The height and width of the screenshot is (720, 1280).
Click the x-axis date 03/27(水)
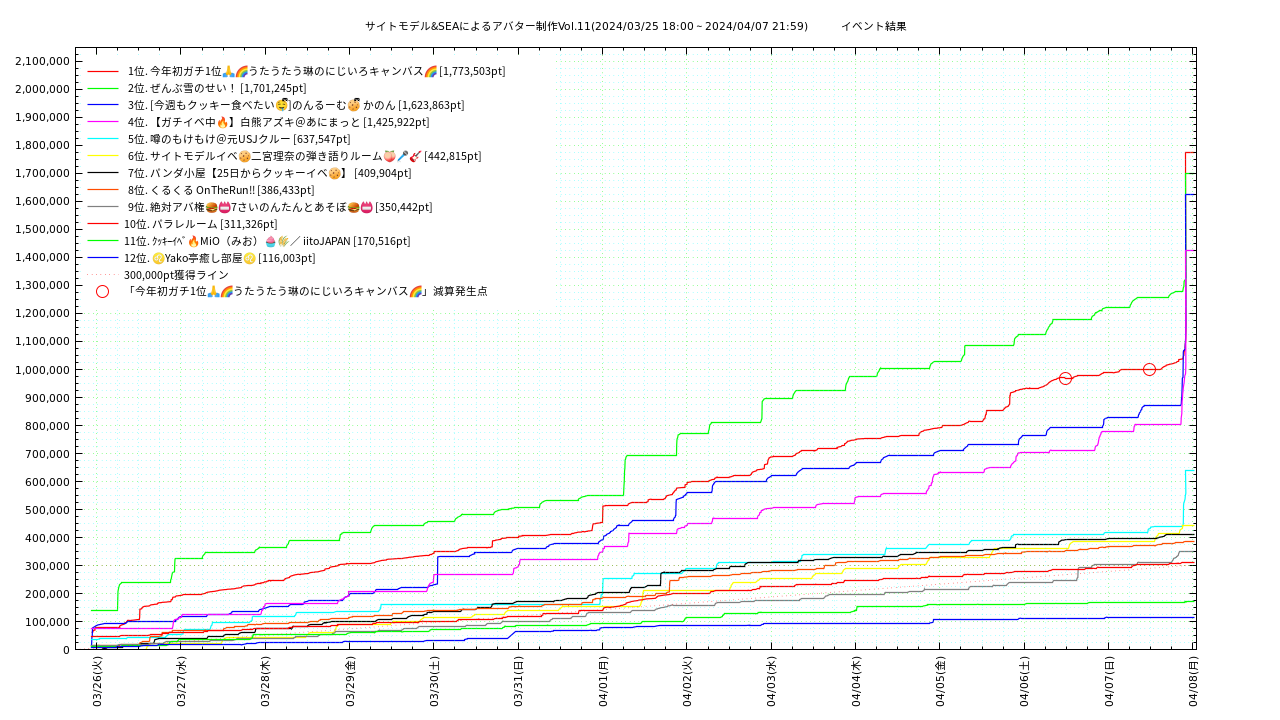click(181, 682)
